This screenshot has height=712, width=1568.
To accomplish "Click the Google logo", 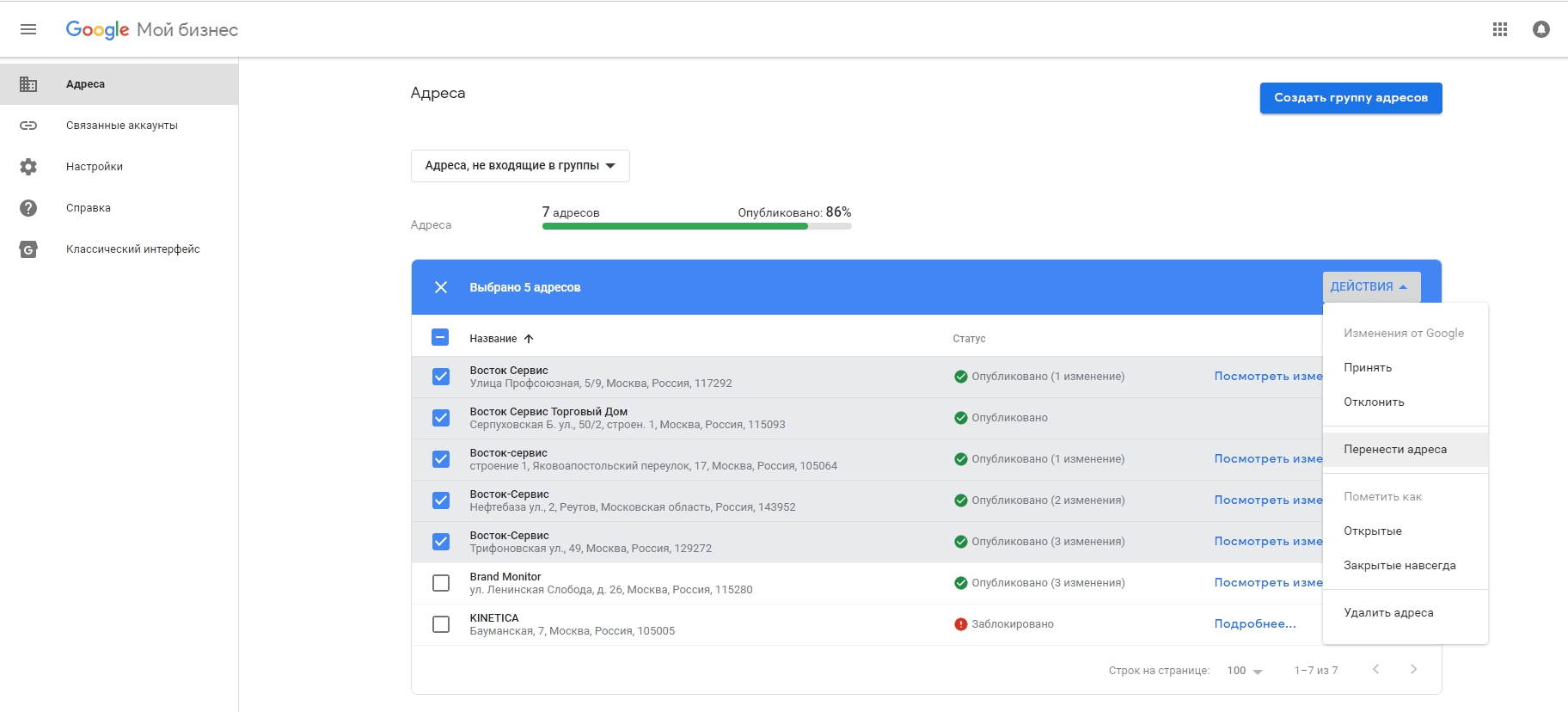I will (97, 30).
